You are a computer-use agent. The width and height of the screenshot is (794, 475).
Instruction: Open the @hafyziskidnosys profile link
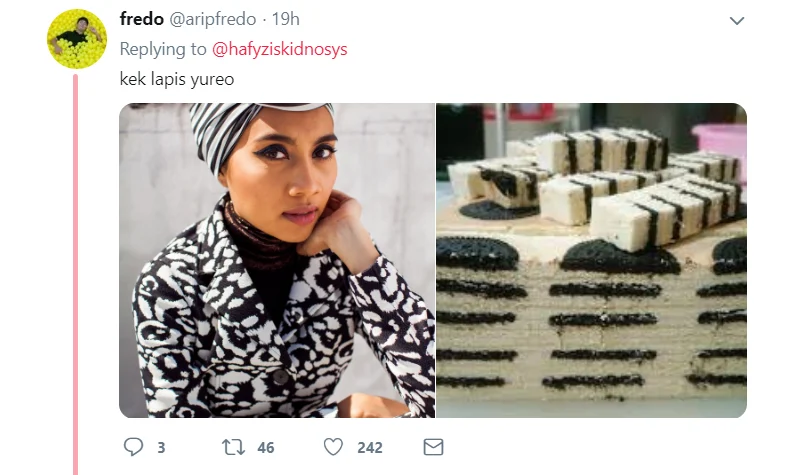coord(280,49)
